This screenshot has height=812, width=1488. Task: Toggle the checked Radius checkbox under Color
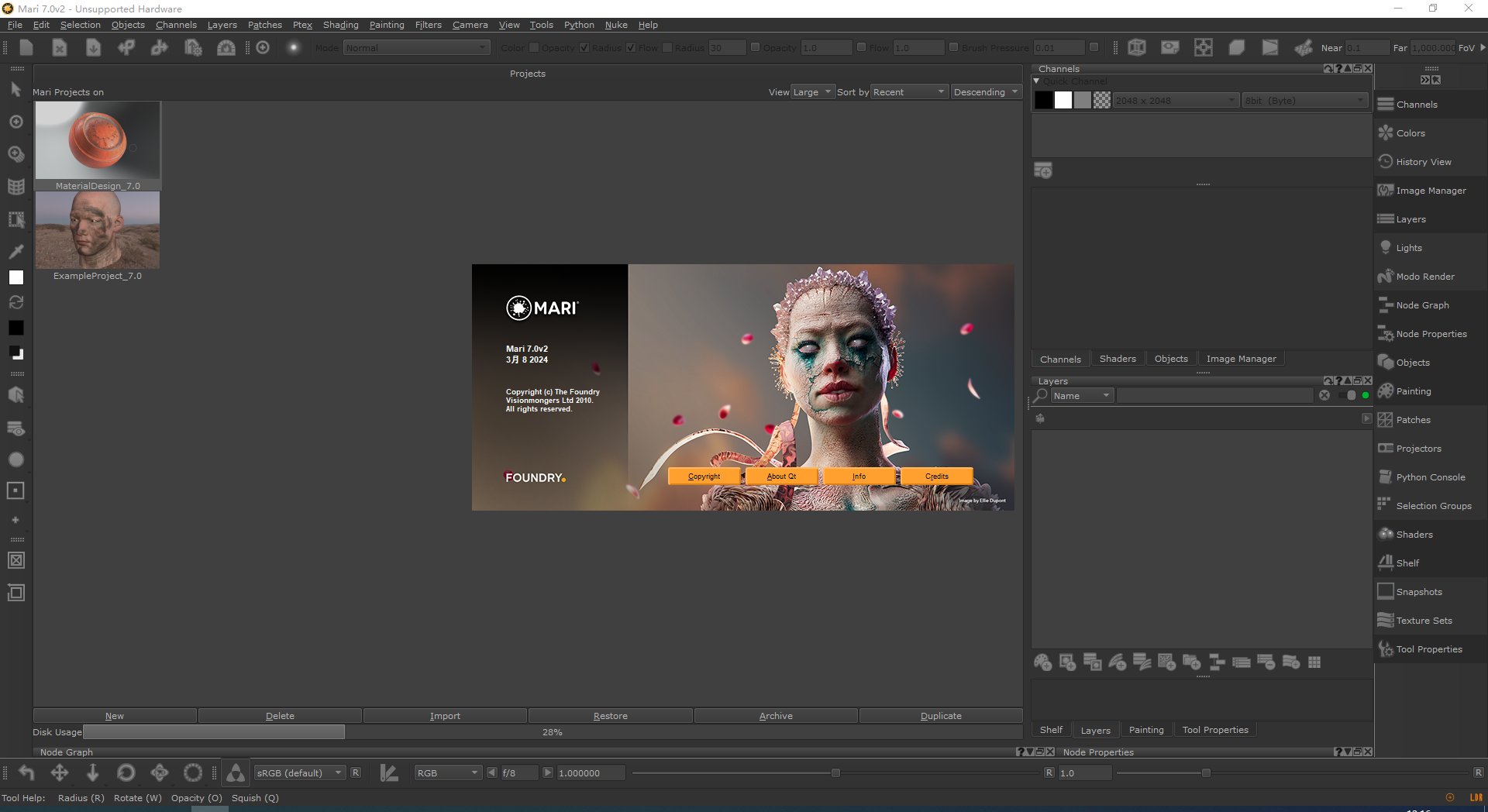[x=584, y=47]
